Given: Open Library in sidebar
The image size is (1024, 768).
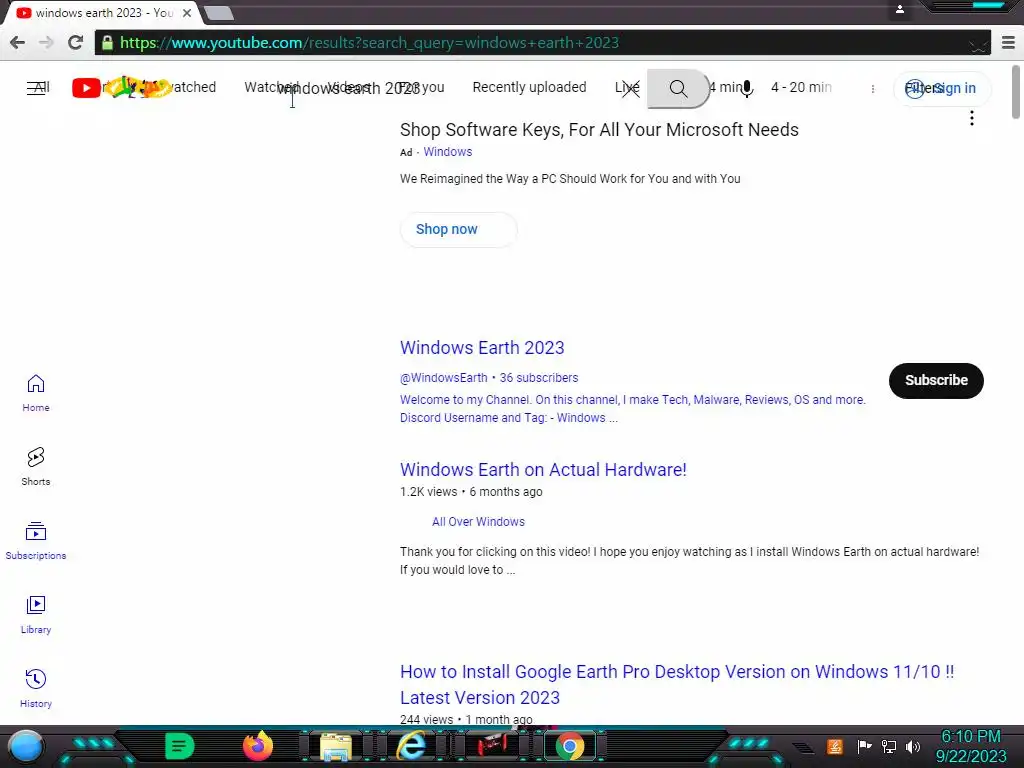Looking at the screenshot, I should (x=36, y=615).
